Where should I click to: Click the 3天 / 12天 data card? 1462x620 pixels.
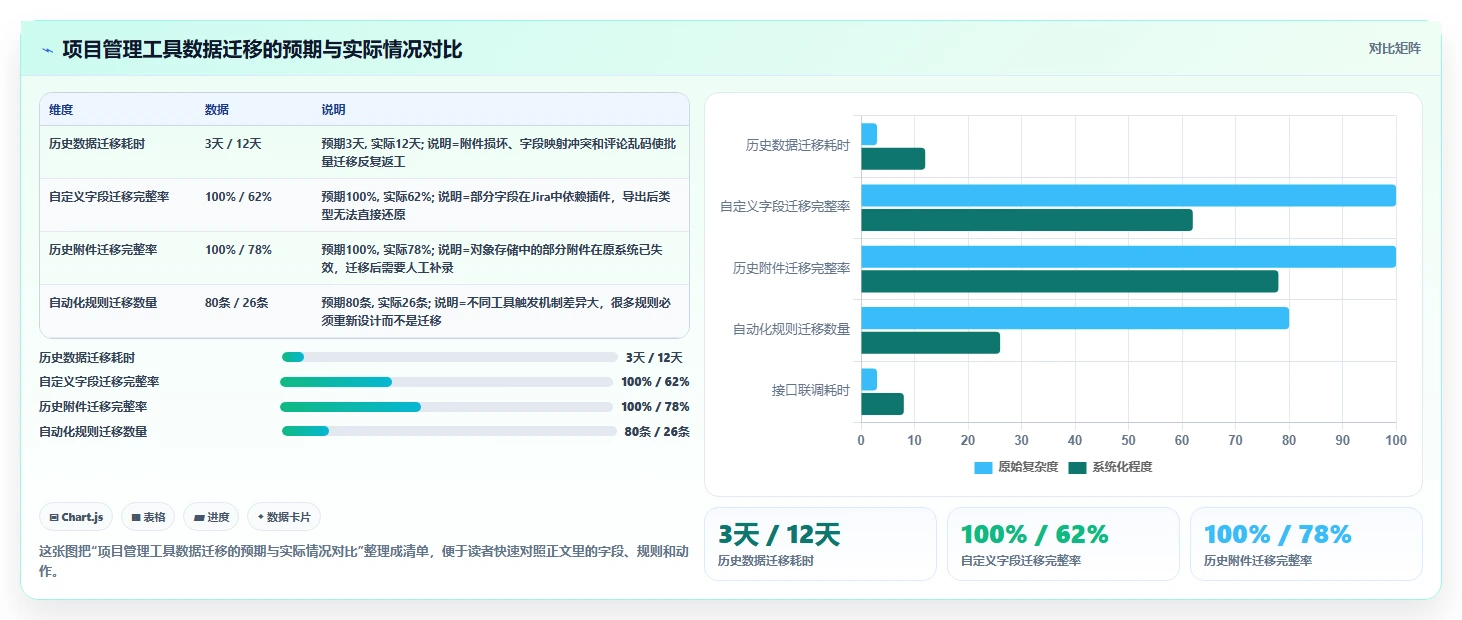[820, 544]
